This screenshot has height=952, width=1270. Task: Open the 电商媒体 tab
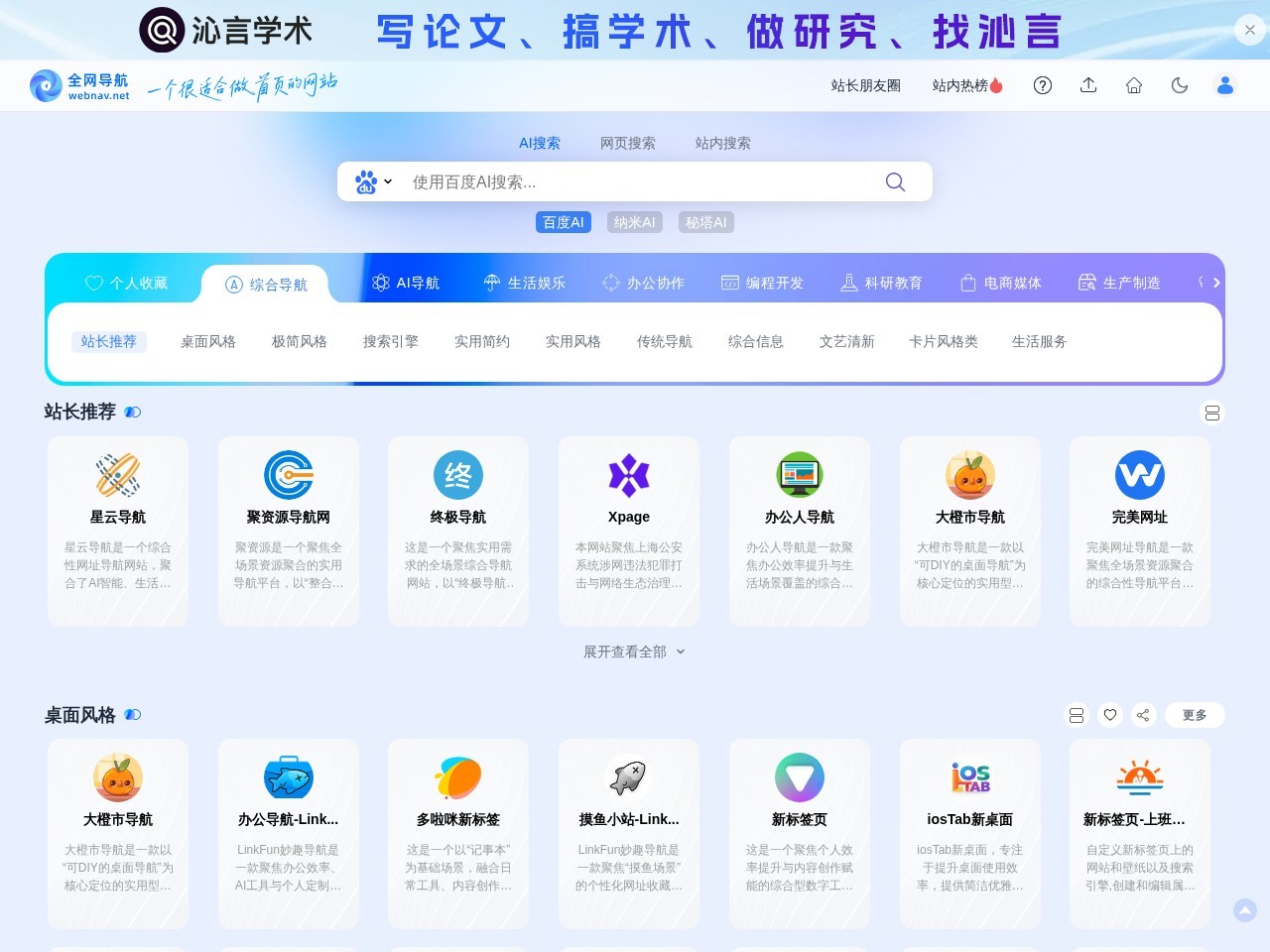click(x=1001, y=283)
